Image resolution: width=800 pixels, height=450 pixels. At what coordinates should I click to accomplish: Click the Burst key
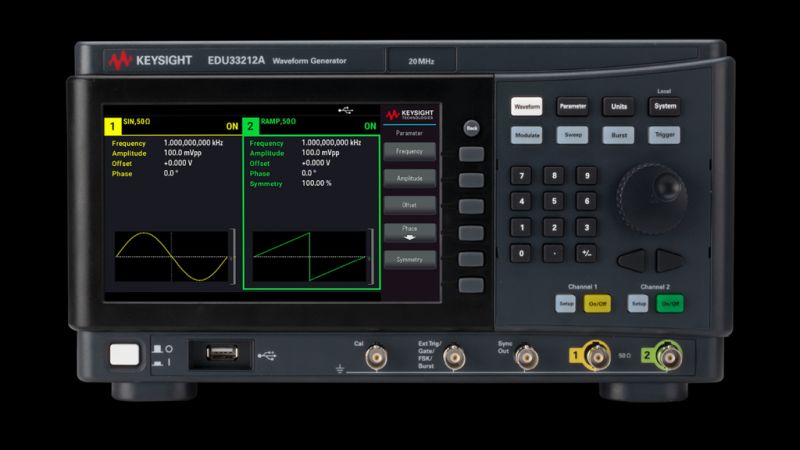tap(618, 135)
